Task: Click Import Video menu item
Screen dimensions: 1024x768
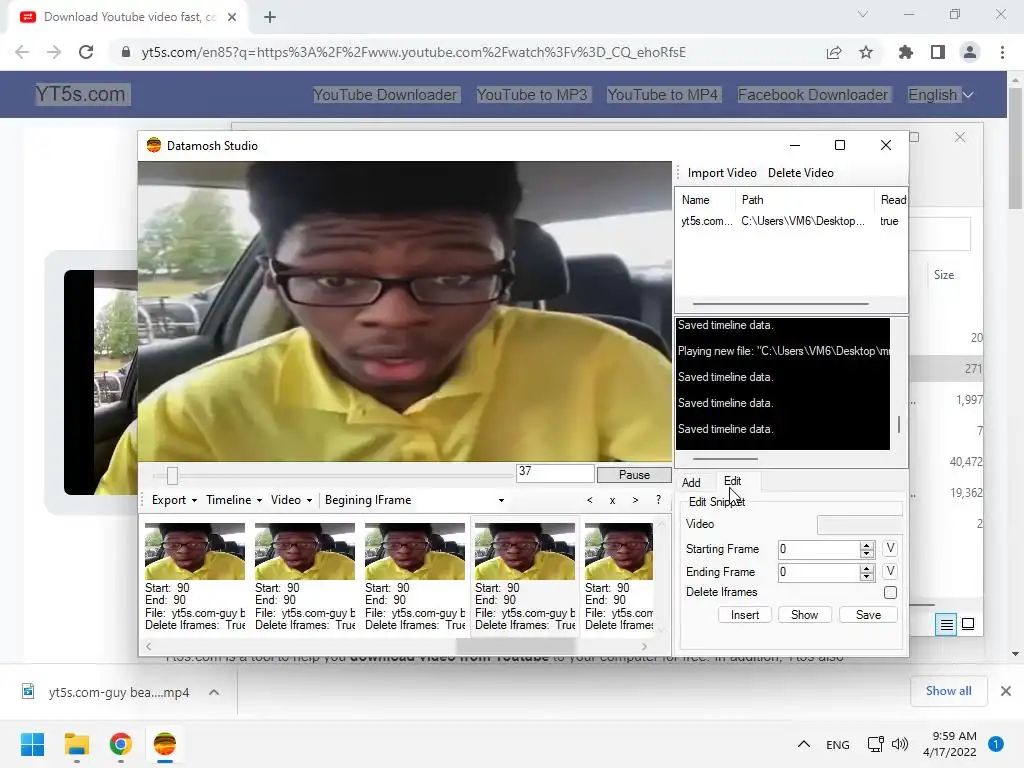Action: (722, 173)
